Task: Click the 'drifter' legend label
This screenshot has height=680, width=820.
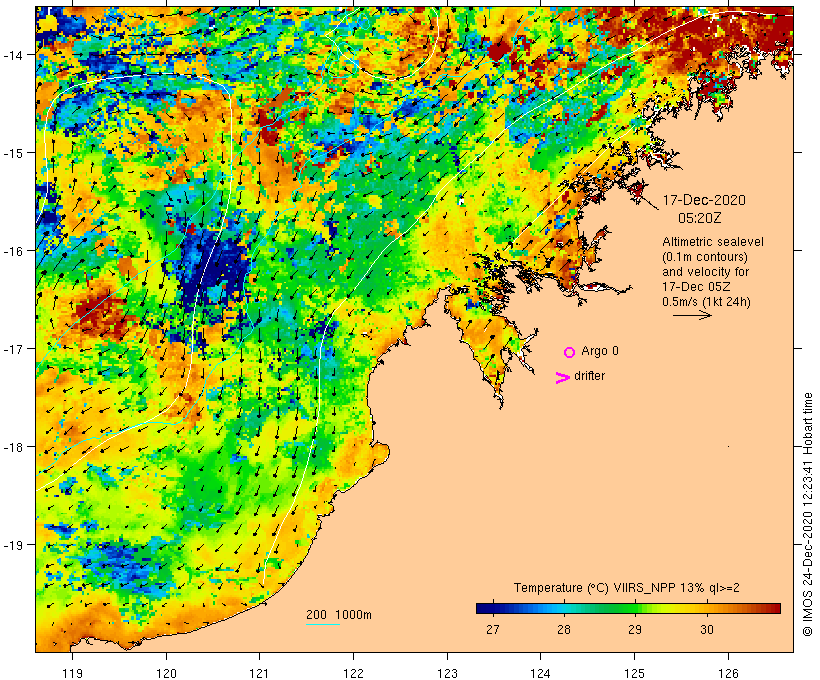Action: point(589,376)
